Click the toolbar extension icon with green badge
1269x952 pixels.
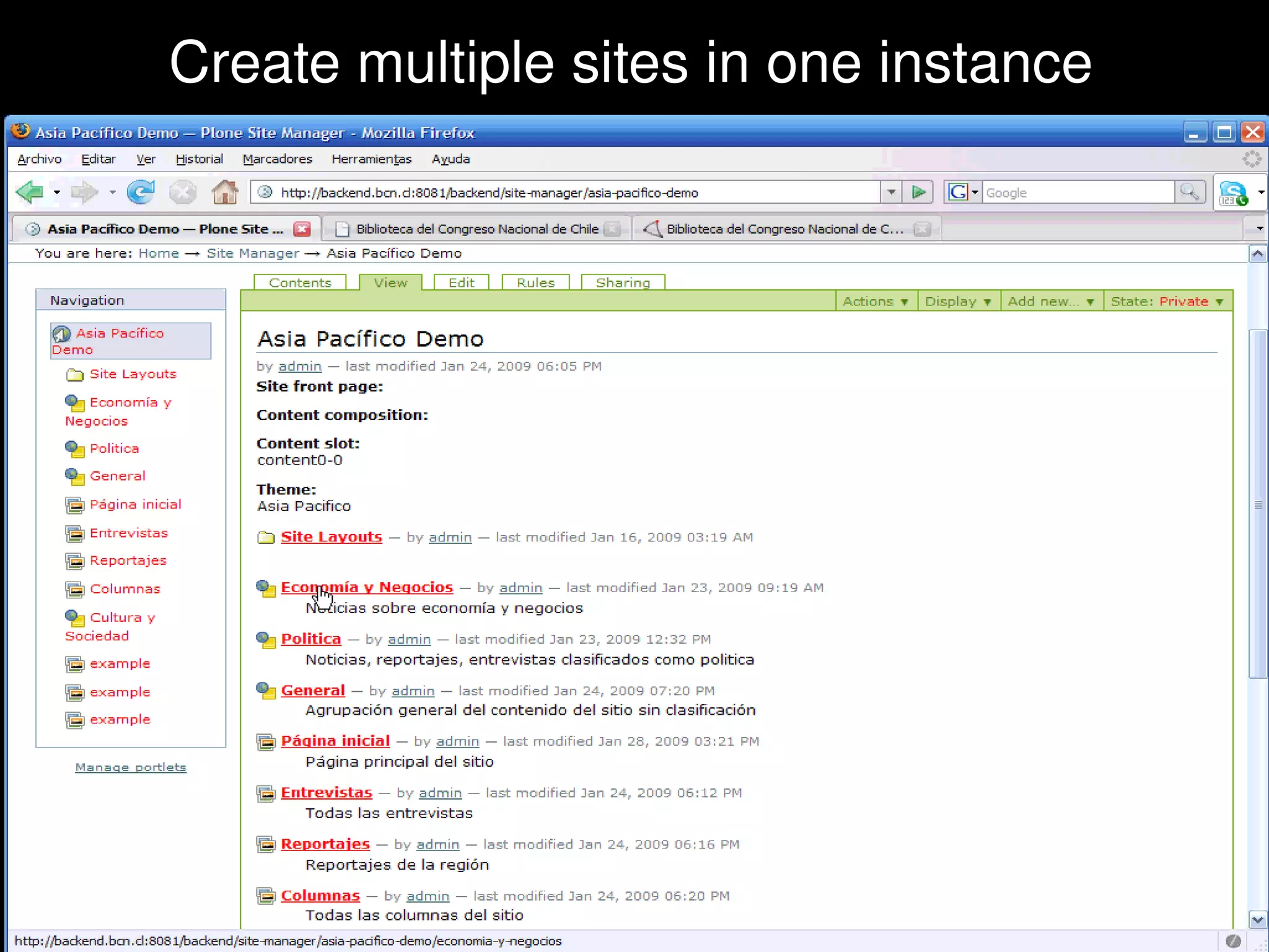[x=1232, y=193]
